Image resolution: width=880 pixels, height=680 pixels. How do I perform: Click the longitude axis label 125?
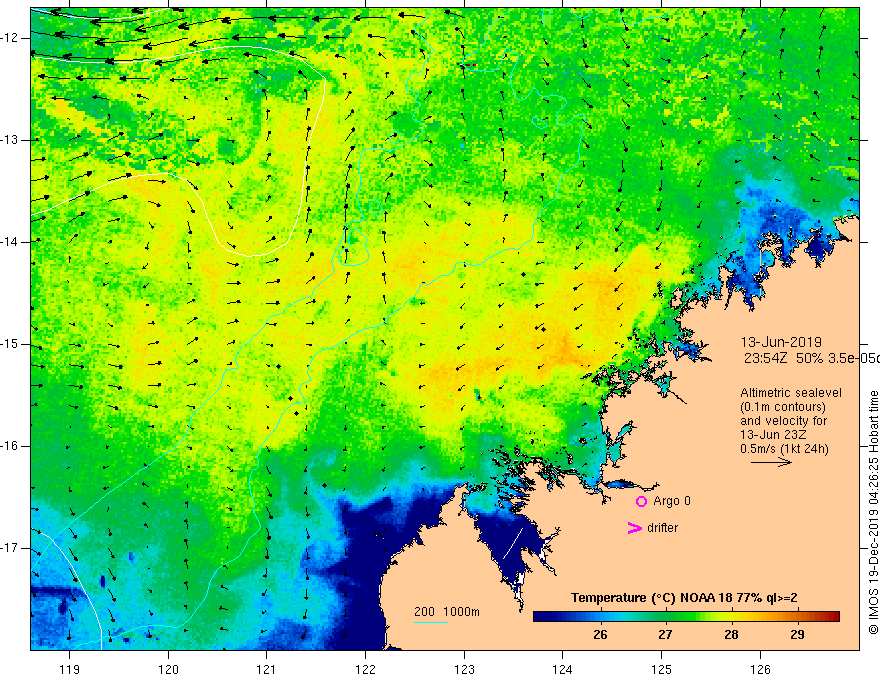pyautogui.click(x=662, y=669)
